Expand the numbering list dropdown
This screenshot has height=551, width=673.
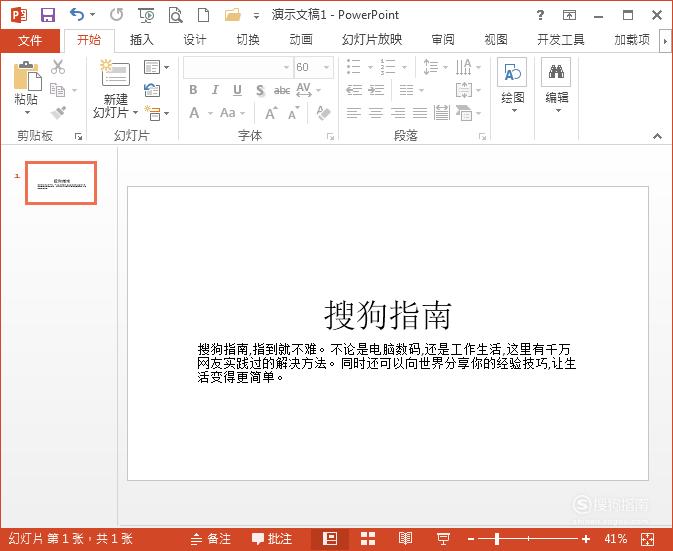404,67
